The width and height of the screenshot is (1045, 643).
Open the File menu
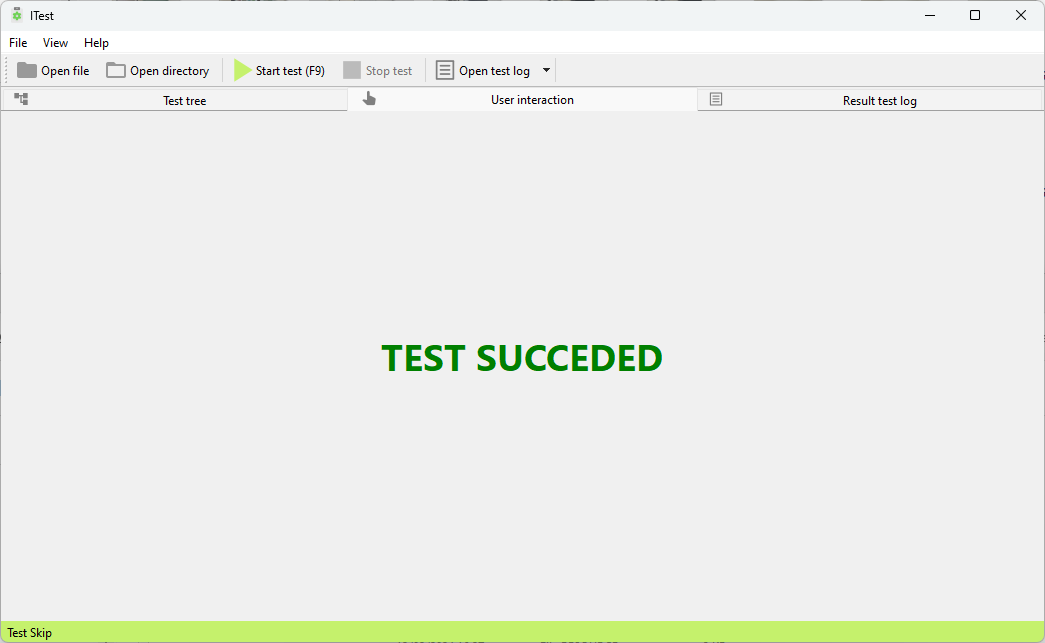pyautogui.click(x=18, y=43)
